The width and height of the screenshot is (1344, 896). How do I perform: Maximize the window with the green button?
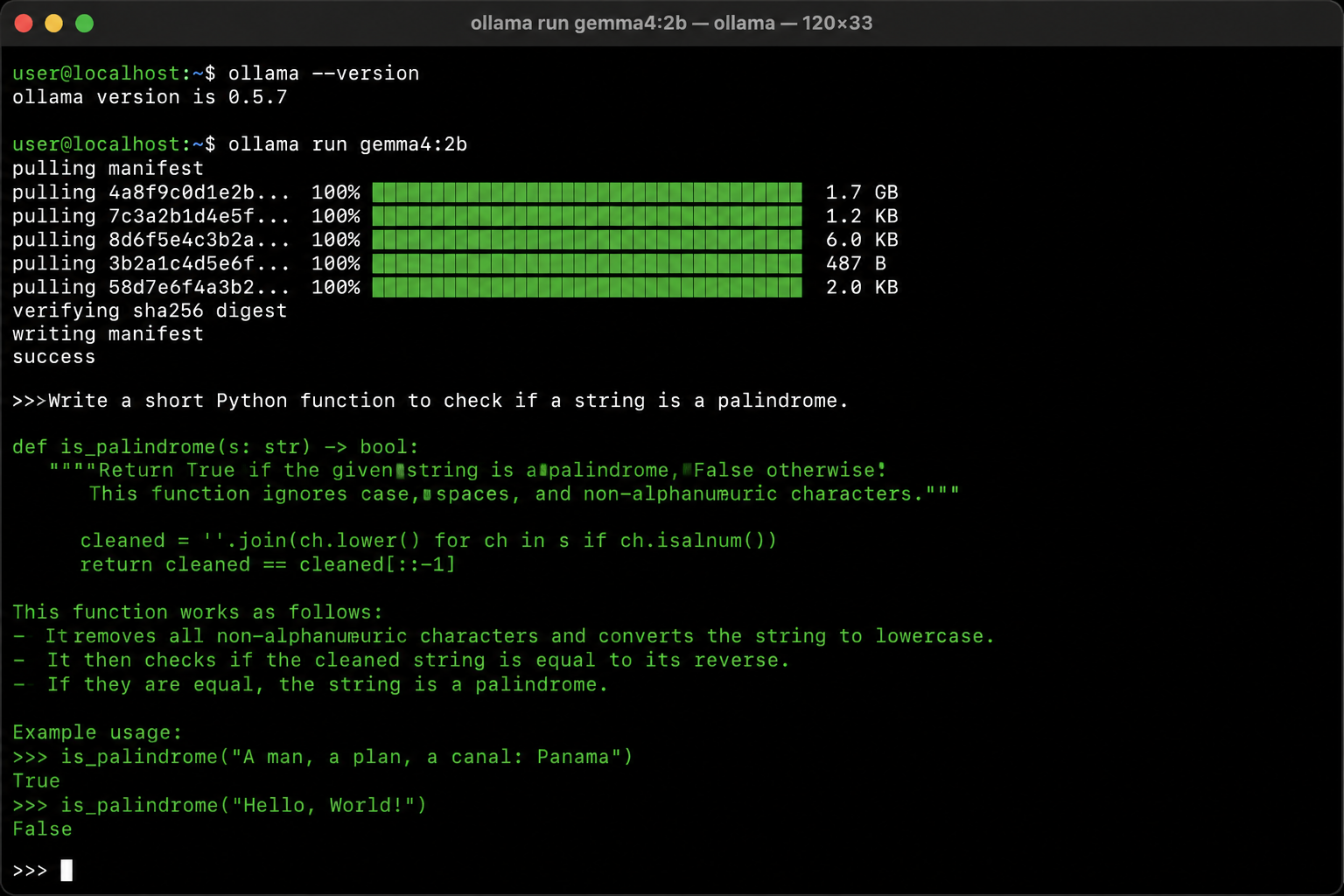(84, 23)
